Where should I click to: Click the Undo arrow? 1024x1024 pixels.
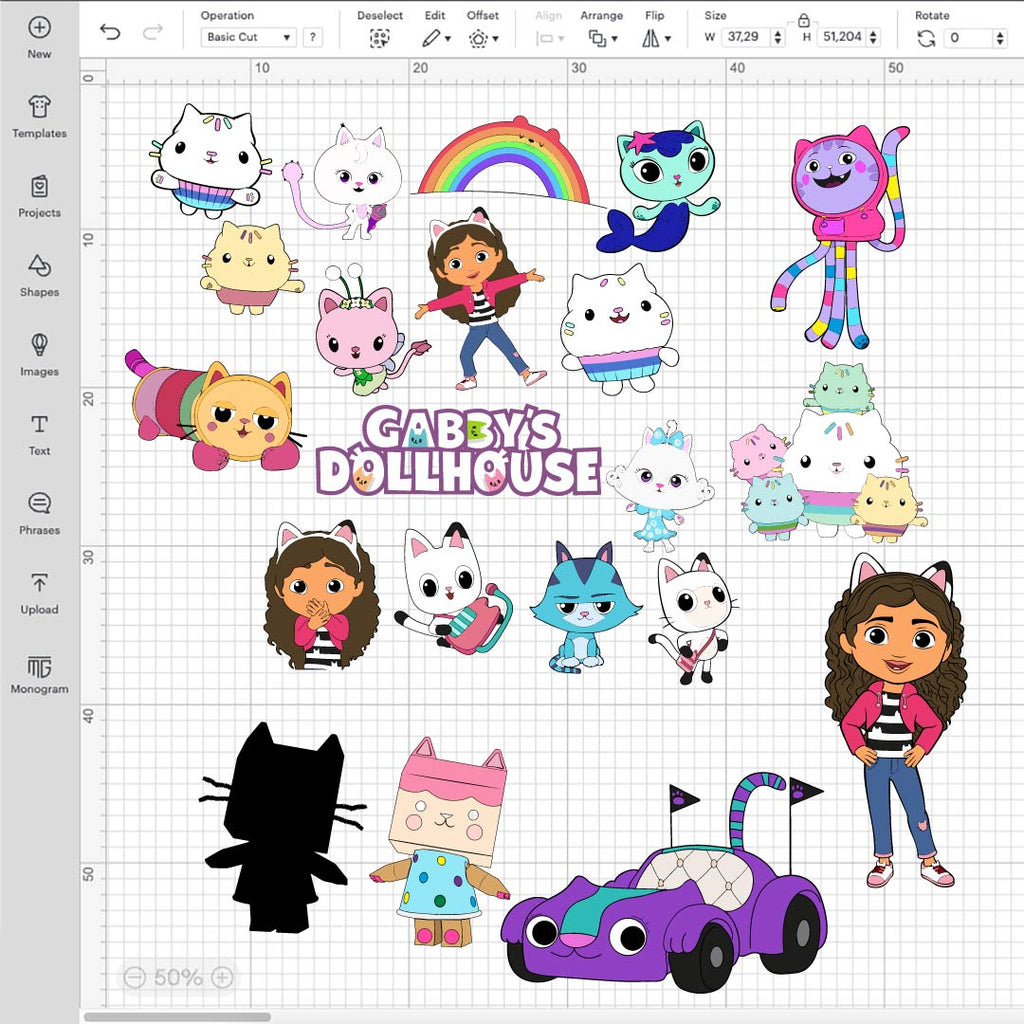click(110, 33)
